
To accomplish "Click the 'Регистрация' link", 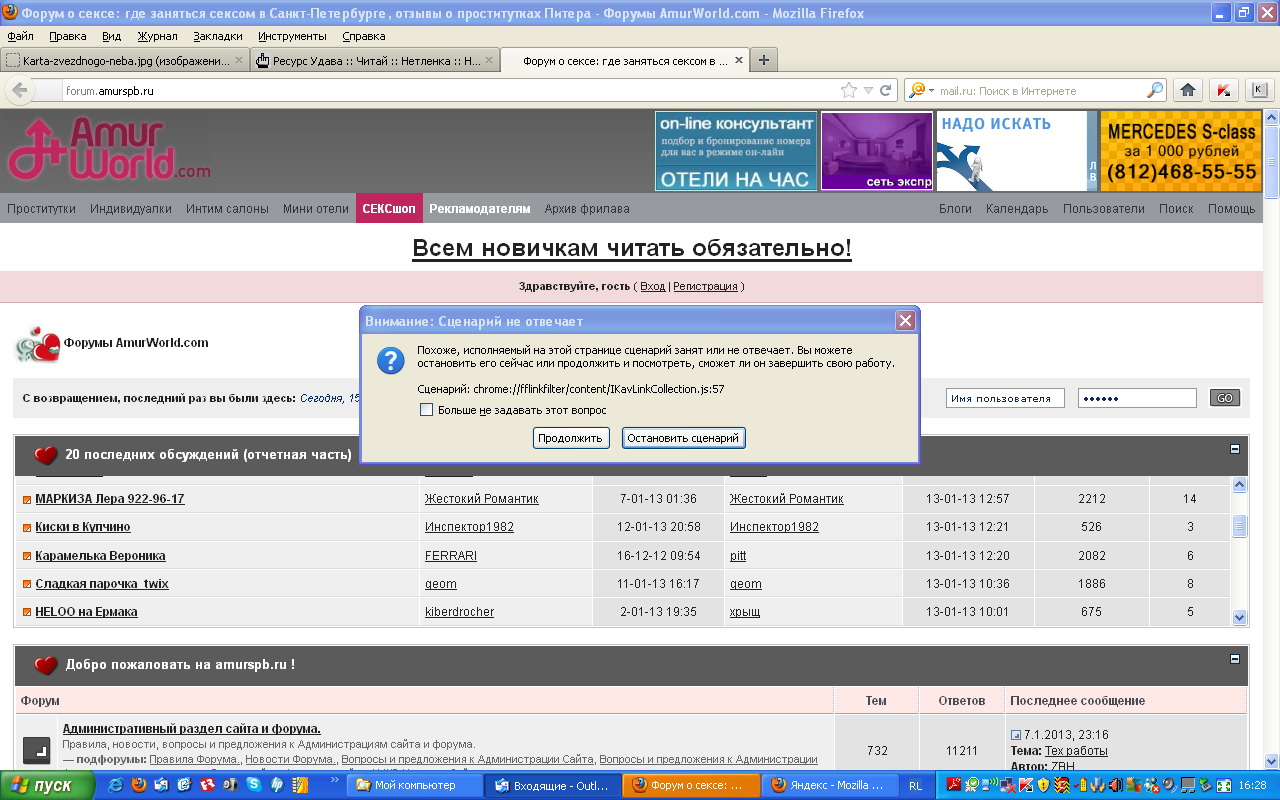I will click(705, 286).
